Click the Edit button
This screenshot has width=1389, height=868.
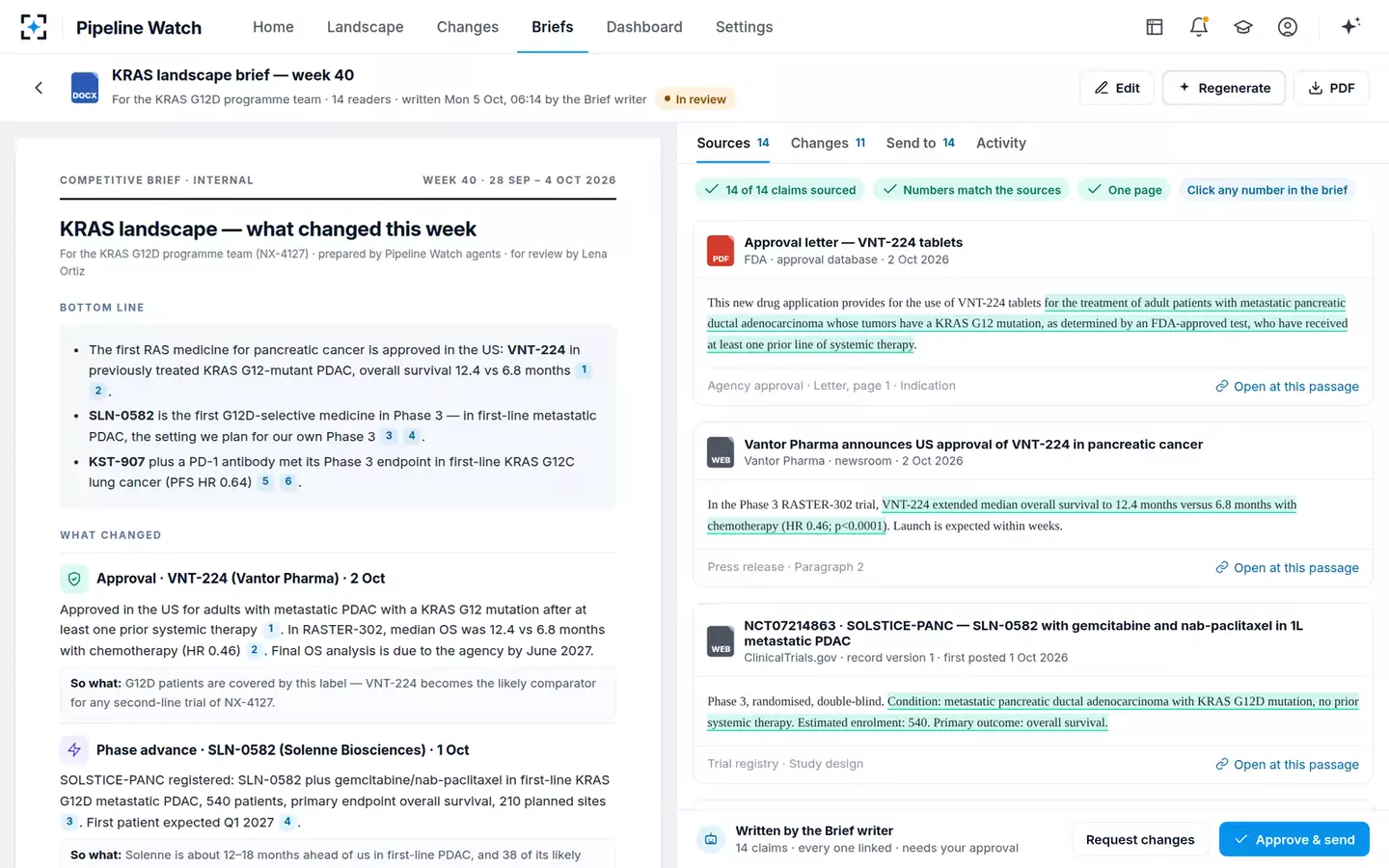tap(1117, 88)
